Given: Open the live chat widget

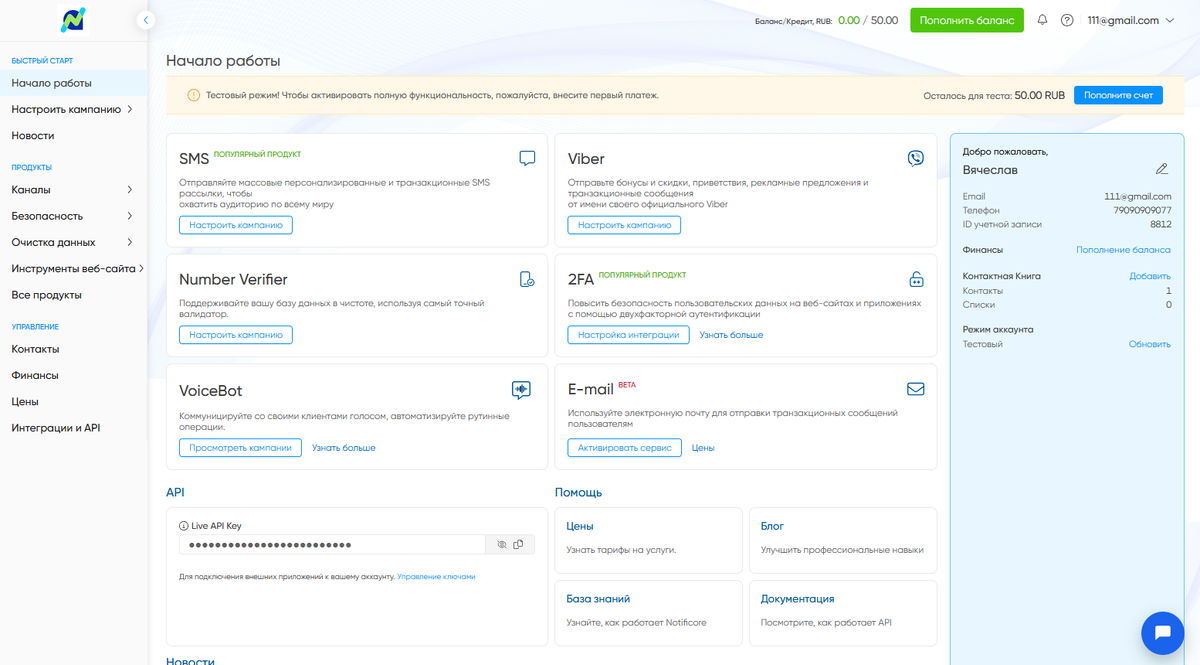Looking at the screenshot, I should 1162,633.
